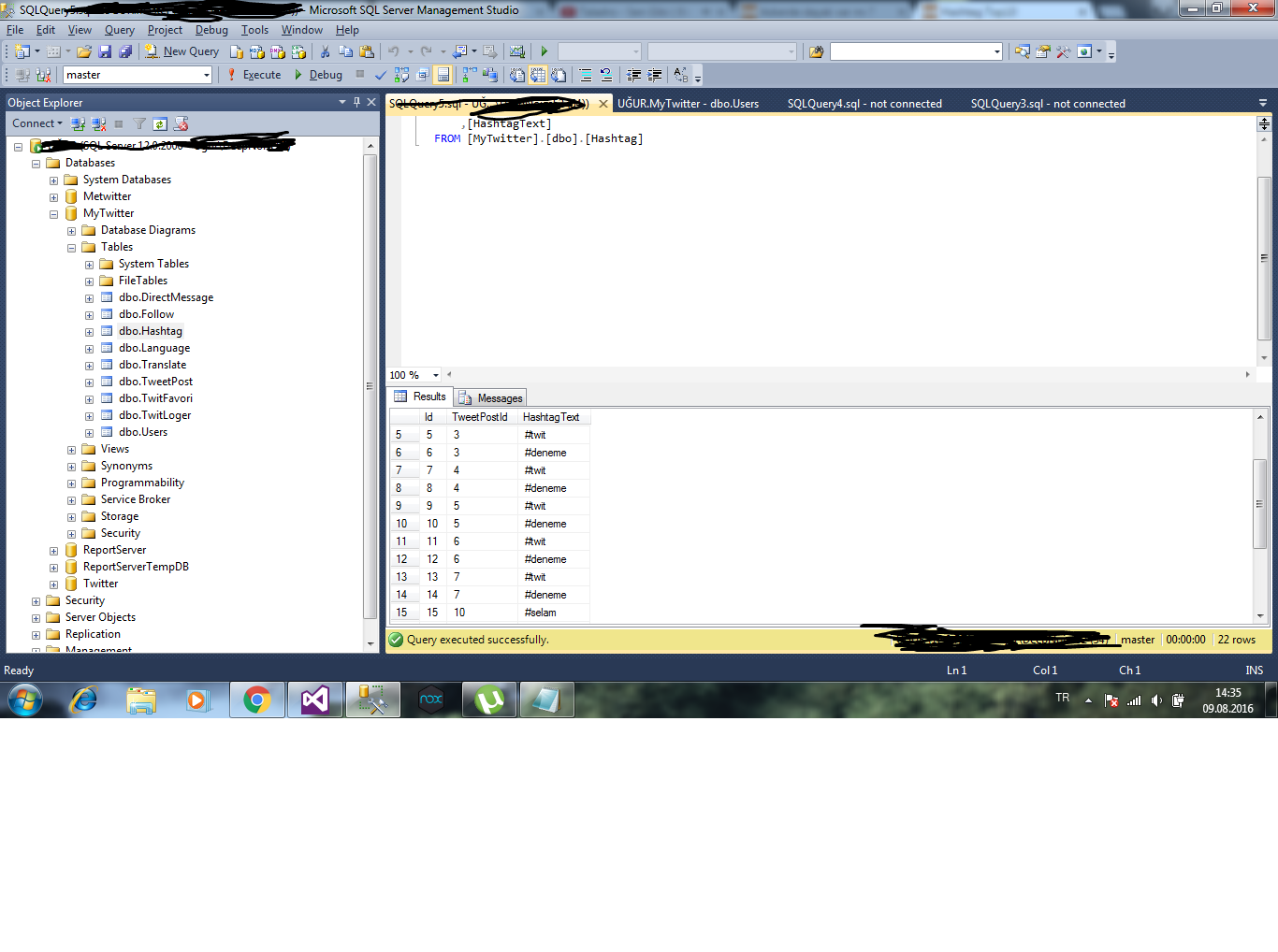Switch to the Messages tab
This screenshot has width=1278, height=952.
click(x=491, y=397)
